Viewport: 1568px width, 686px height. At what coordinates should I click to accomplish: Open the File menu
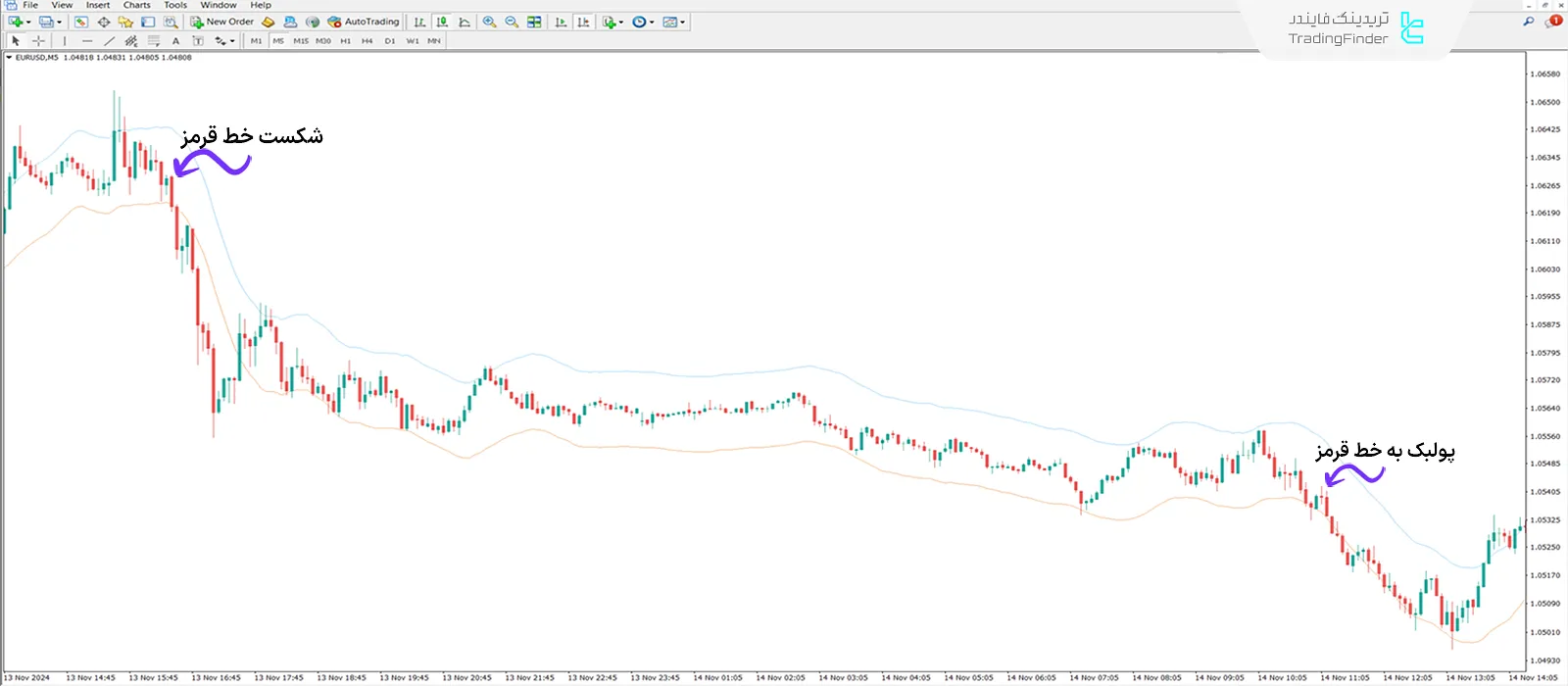pos(30,5)
